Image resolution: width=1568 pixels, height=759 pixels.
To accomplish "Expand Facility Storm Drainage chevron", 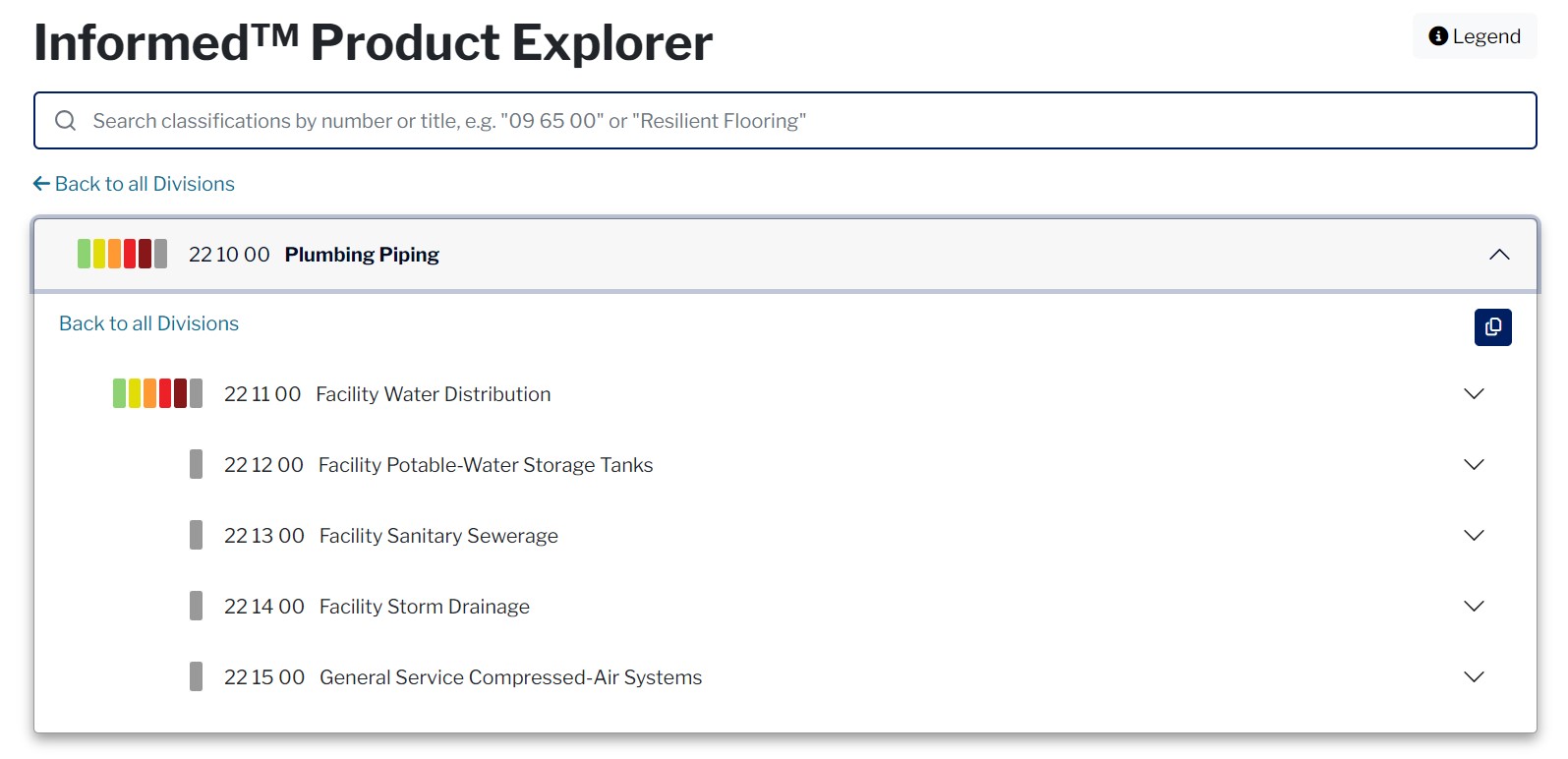I will (x=1473, y=607).
